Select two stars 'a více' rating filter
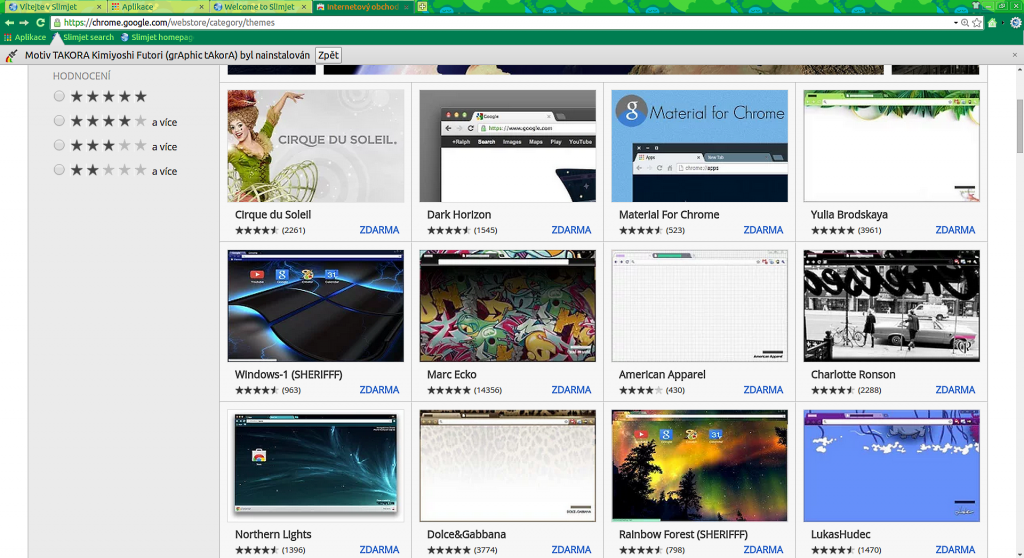The image size is (1024, 558). [59, 170]
